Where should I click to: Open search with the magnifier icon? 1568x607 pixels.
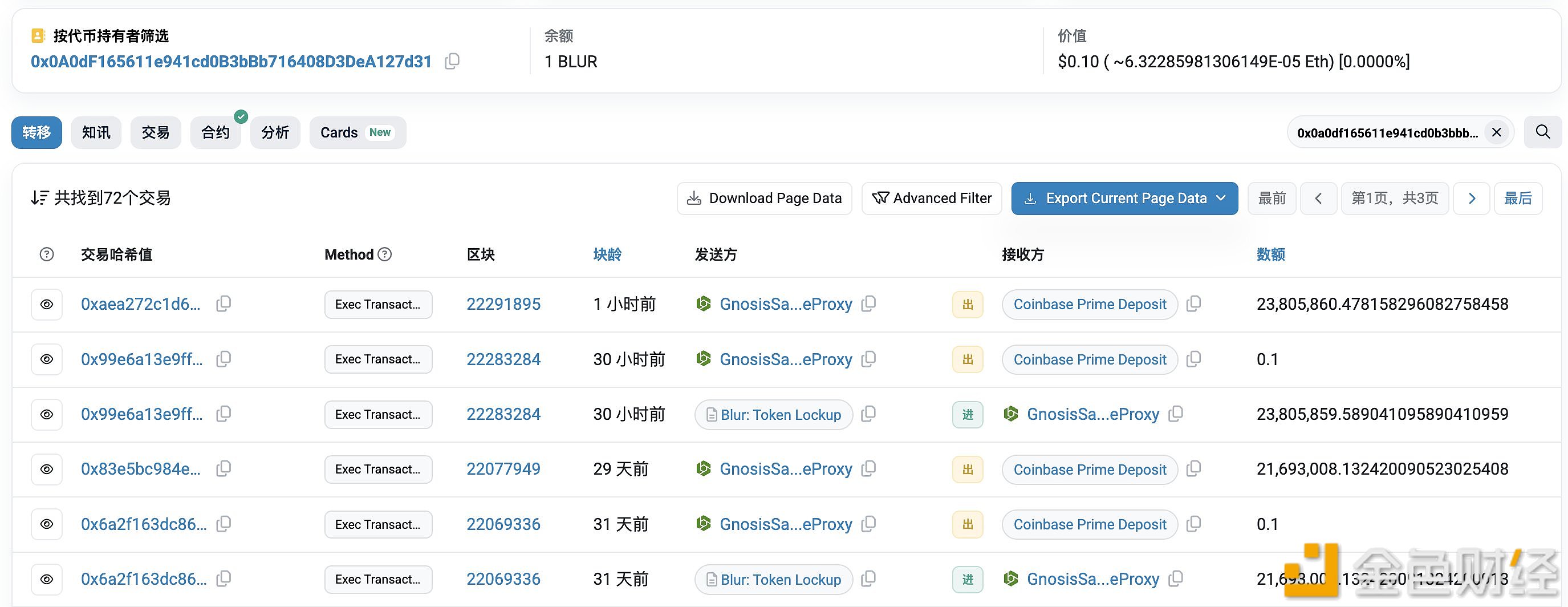click(x=1542, y=132)
